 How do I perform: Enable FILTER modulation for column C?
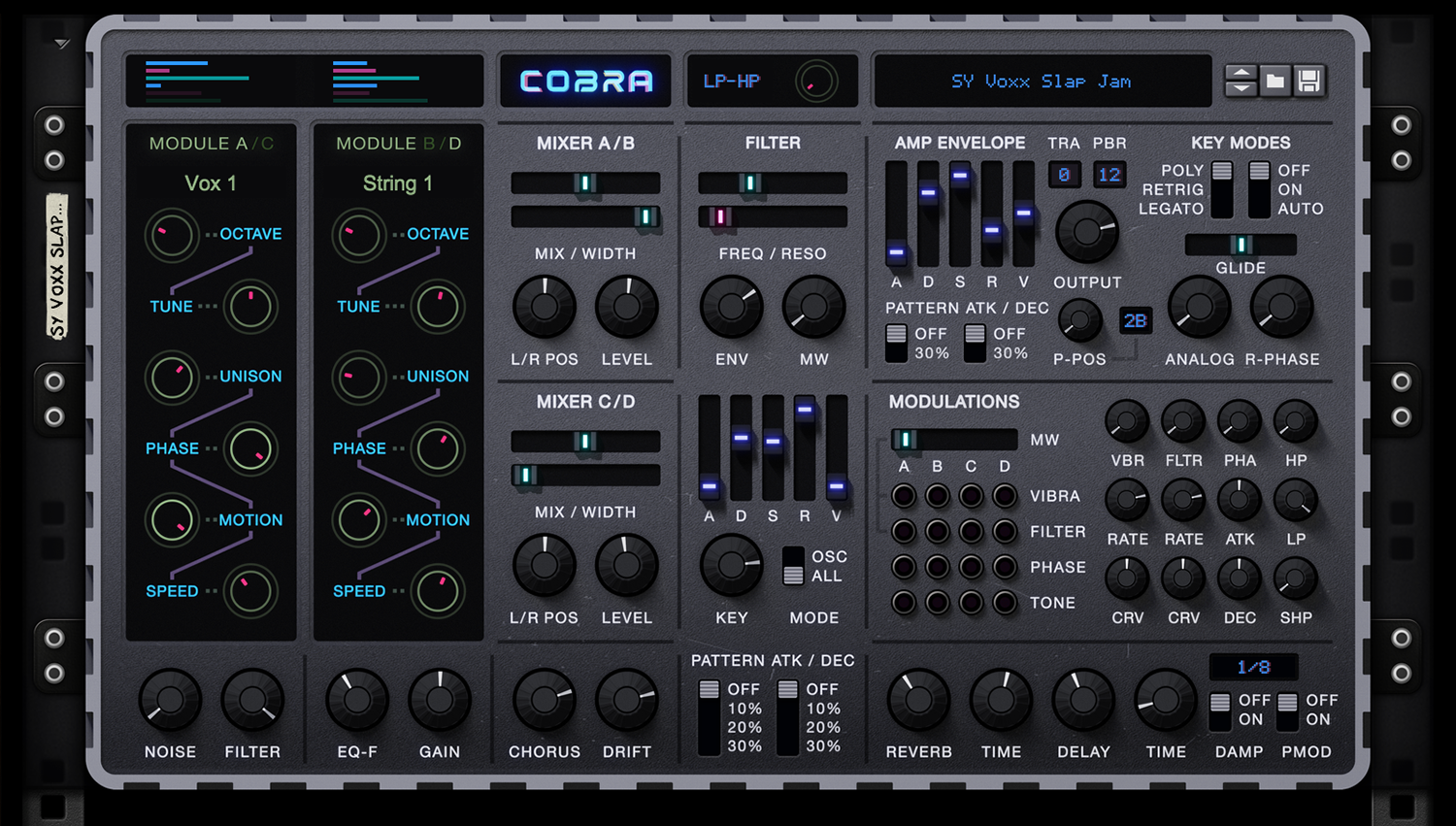pyautogui.click(x=971, y=531)
